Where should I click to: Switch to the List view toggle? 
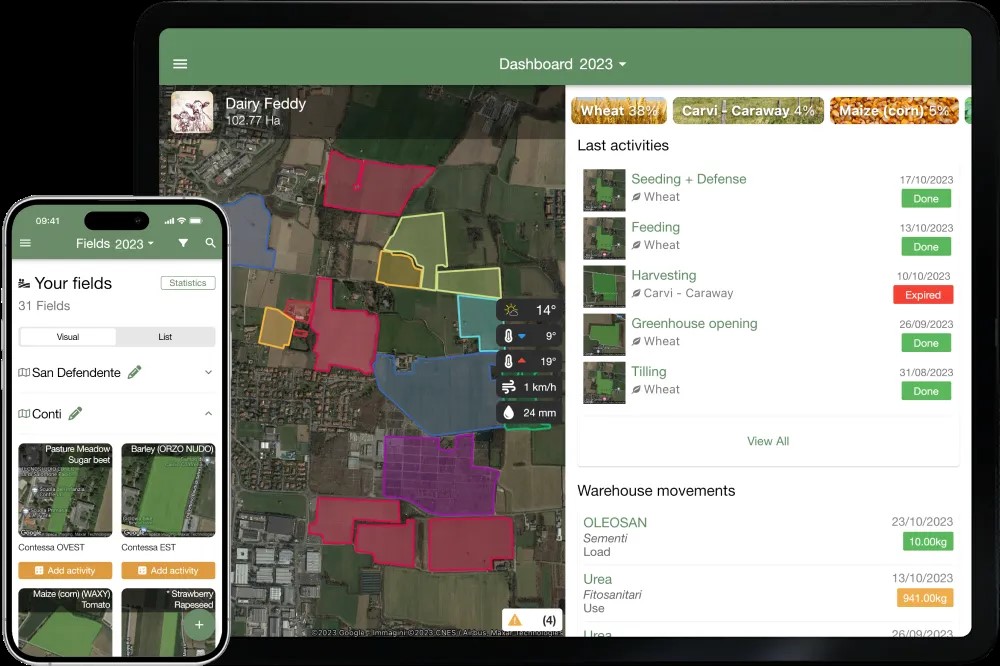165,337
